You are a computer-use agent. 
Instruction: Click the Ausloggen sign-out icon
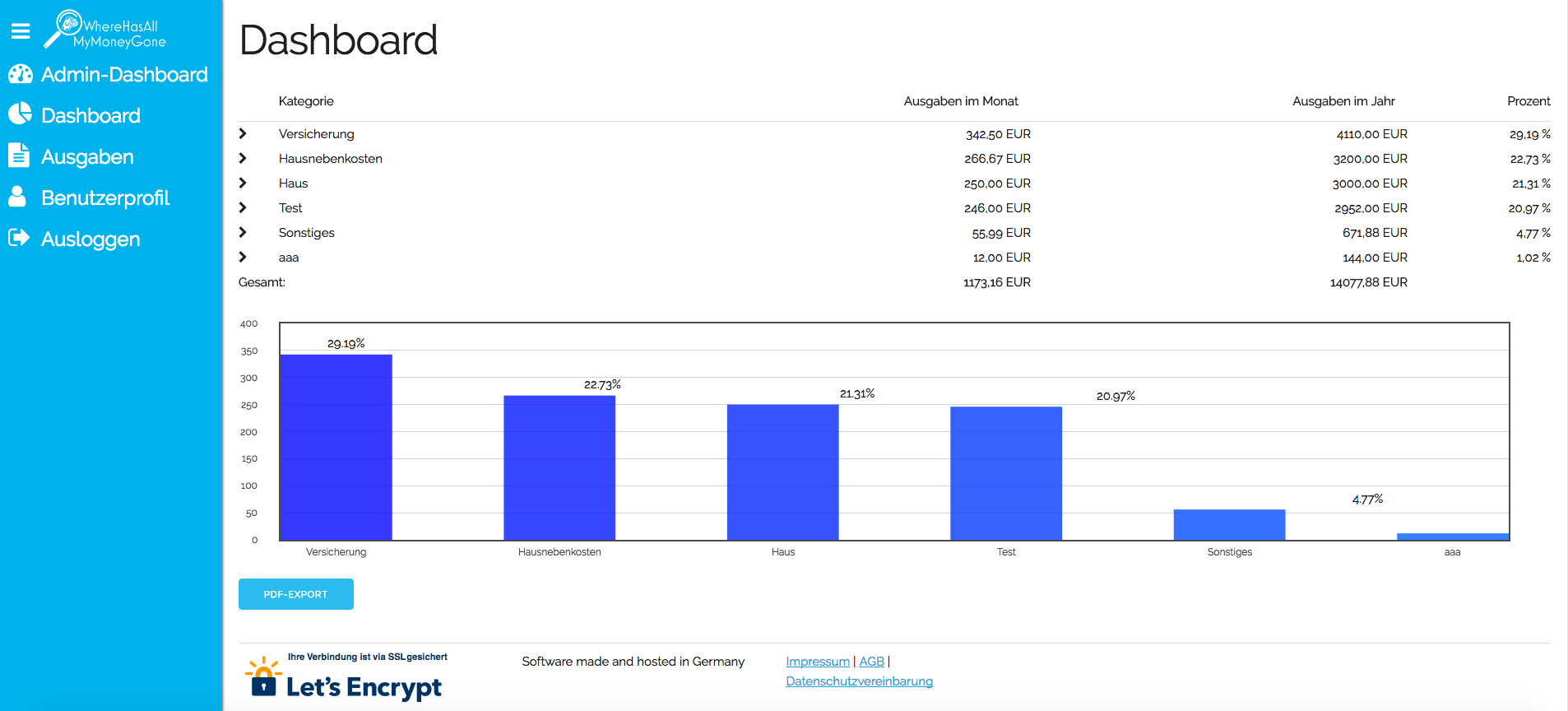(19, 238)
